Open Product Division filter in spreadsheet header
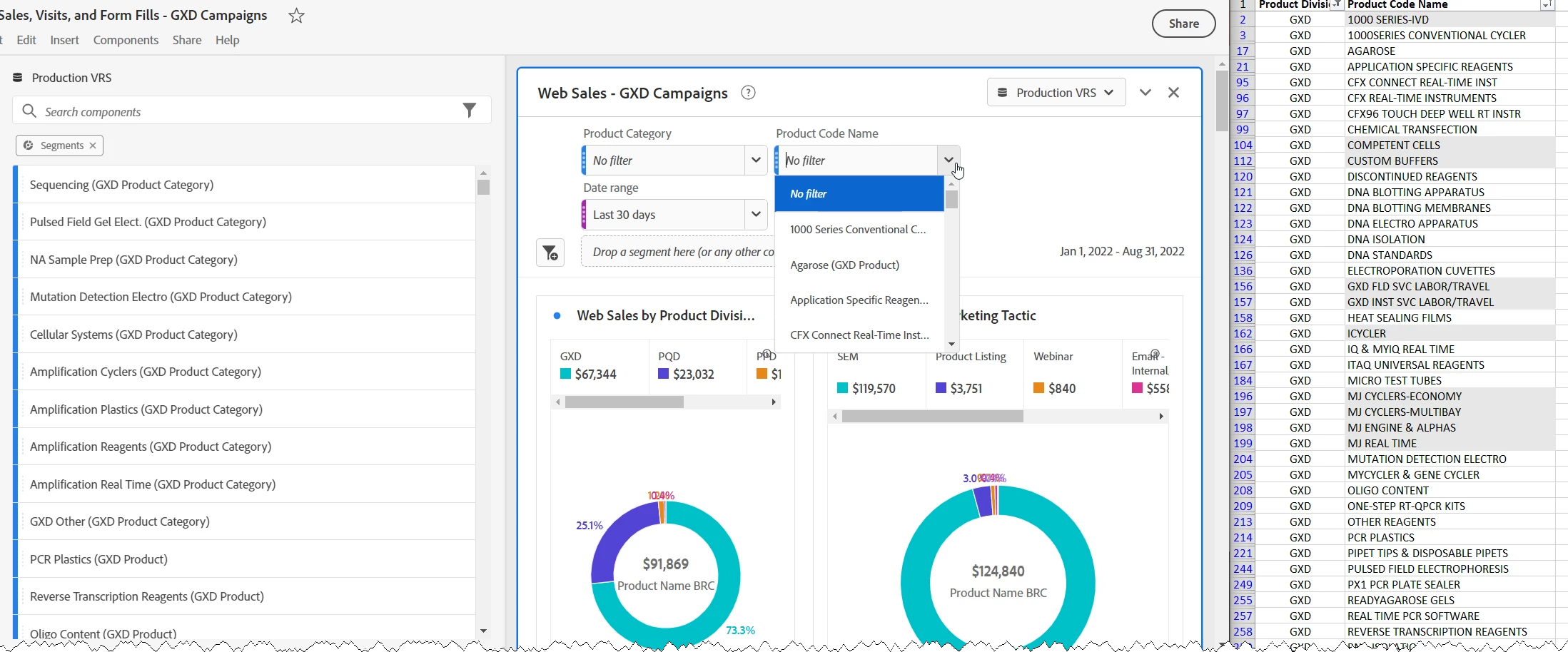 click(1337, 5)
